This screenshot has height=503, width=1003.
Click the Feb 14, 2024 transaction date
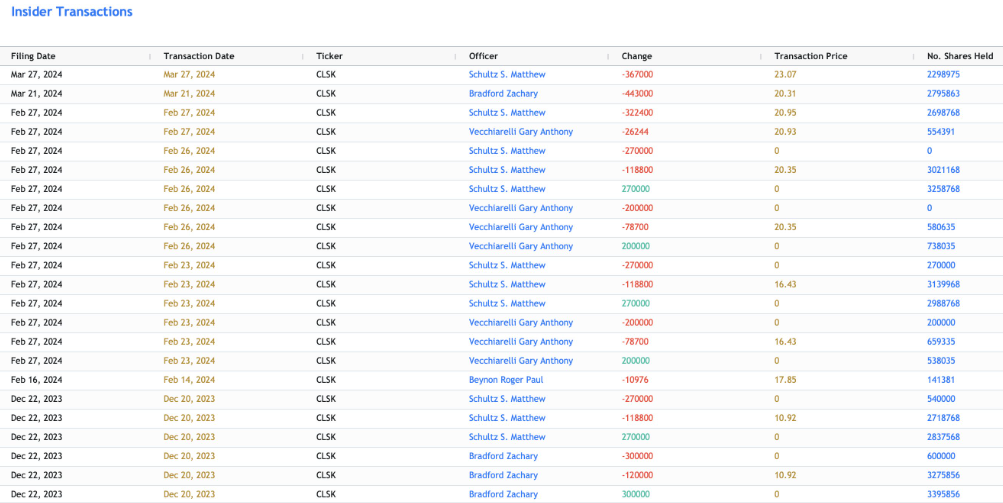(189, 380)
